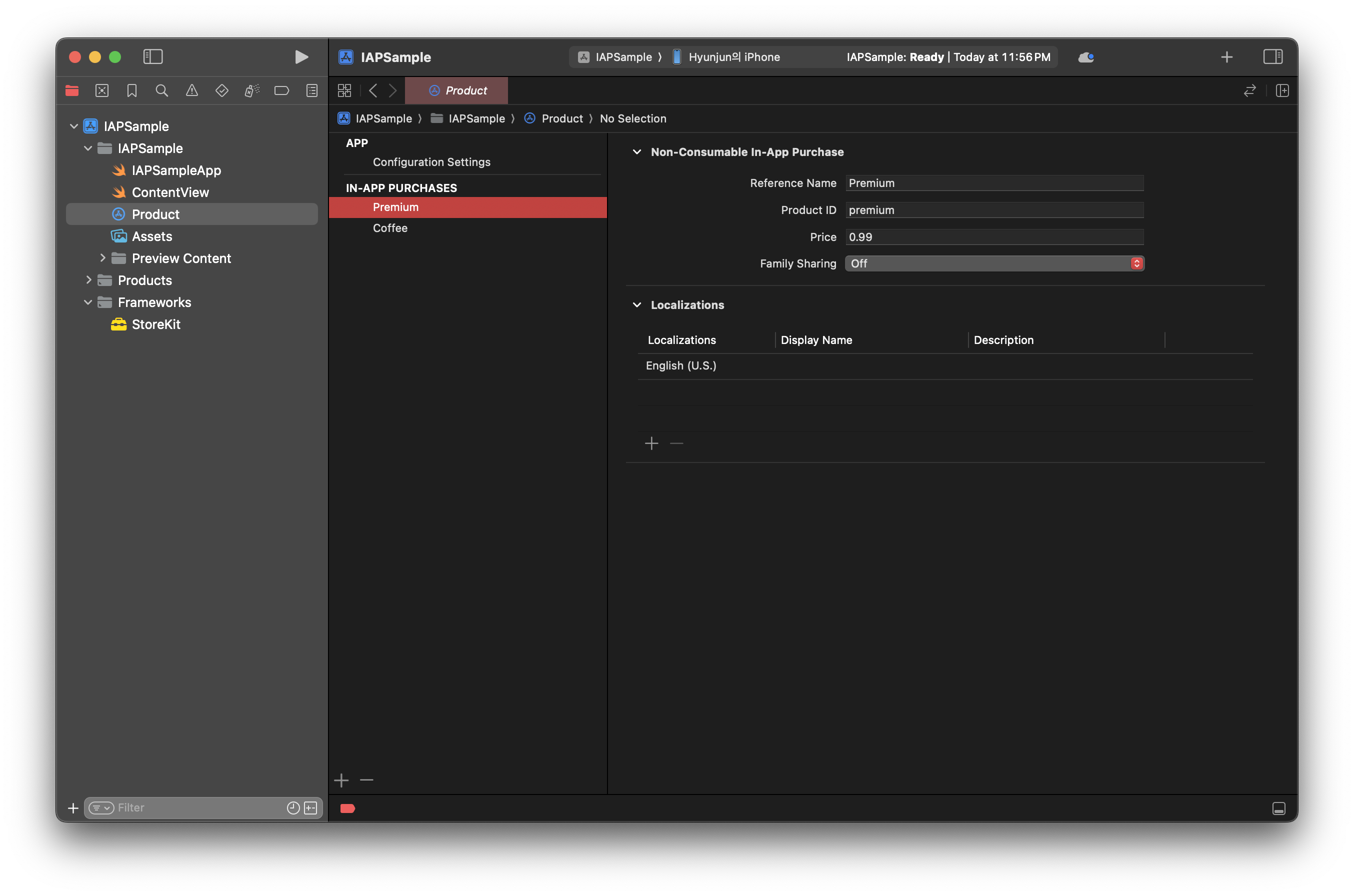This screenshot has width=1354, height=896.
Task: Open the Find navigator magnifier icon
Action: click(161, 91)
